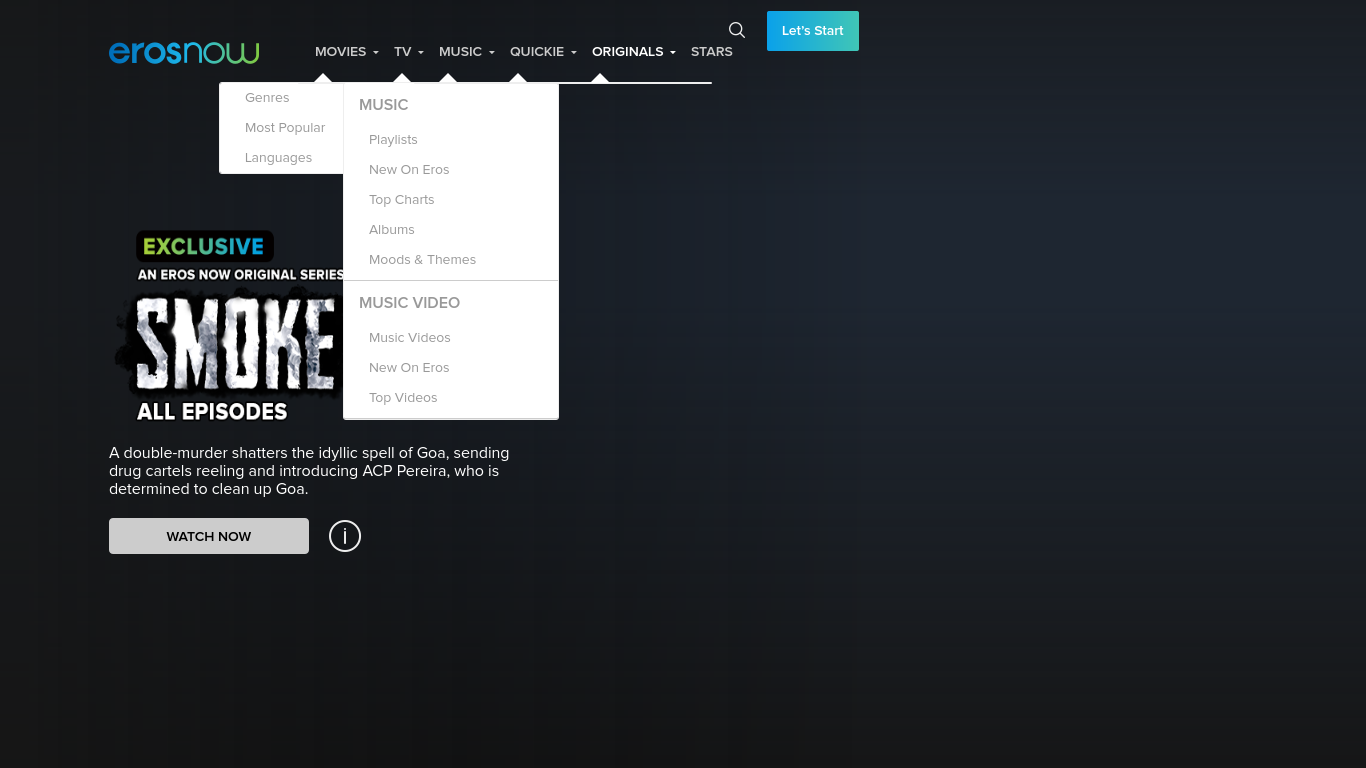Click the info circle icon

tap(345, 536)
